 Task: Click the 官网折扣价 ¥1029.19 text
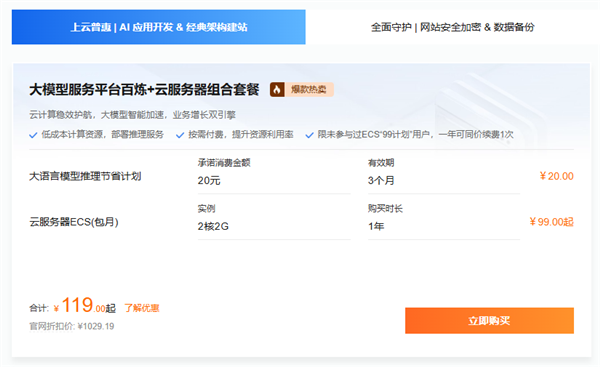pyautogui.click(x=72, y=326)
